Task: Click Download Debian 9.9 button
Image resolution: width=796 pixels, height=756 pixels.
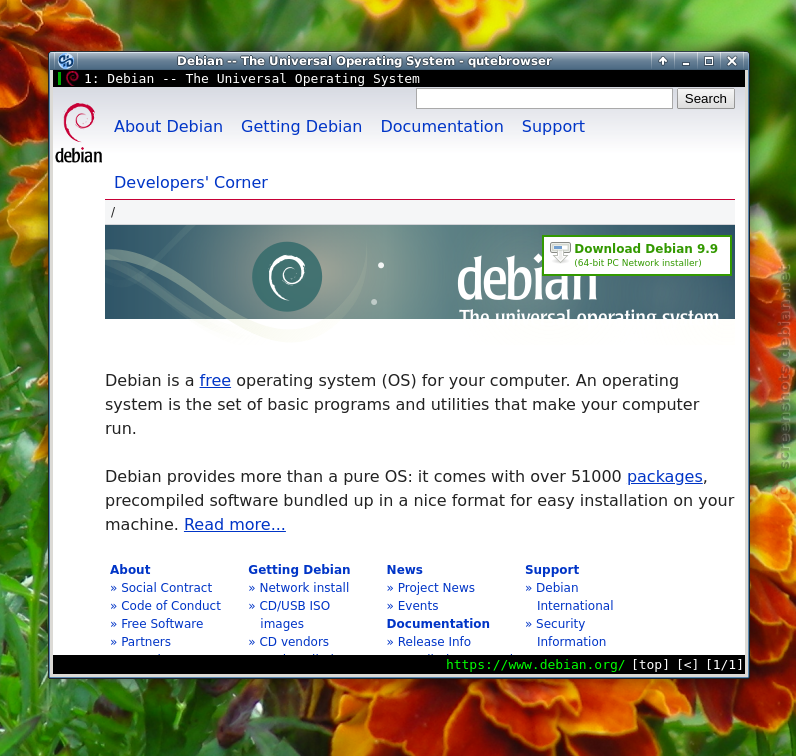Action: 637,255
